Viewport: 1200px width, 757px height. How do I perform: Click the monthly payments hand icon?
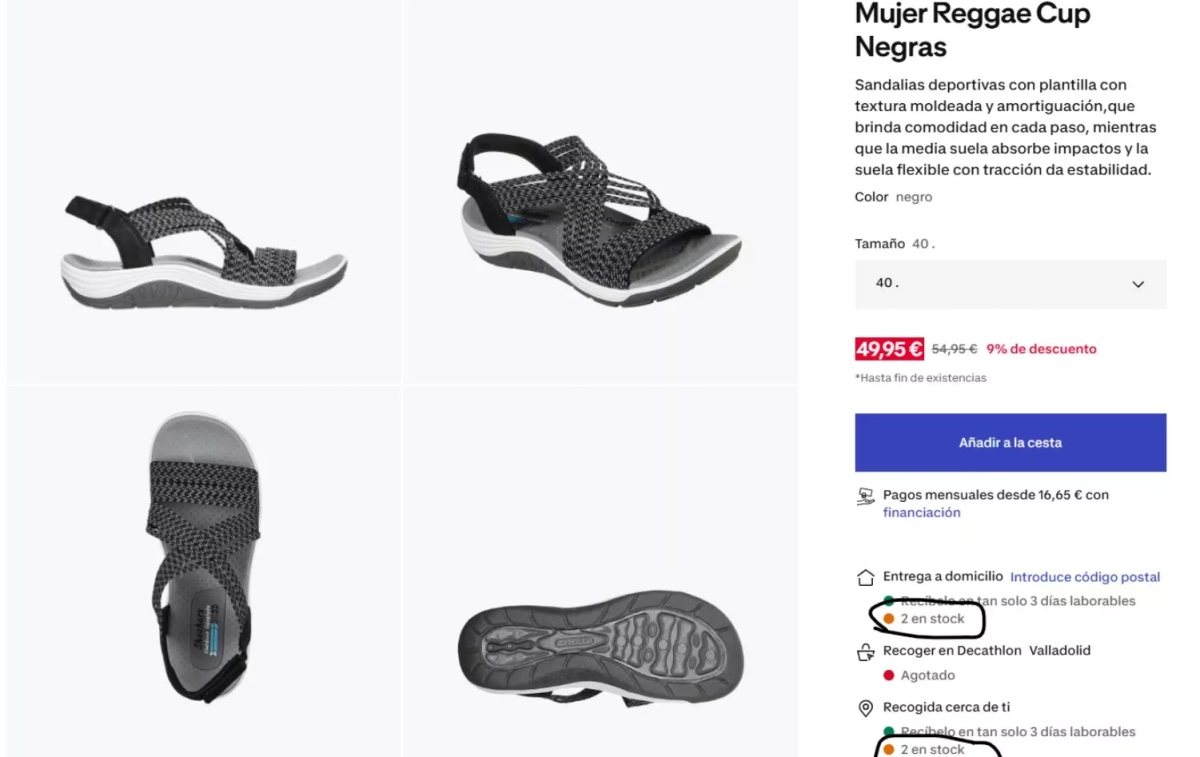pyautogui.click(x=866, y=496)
